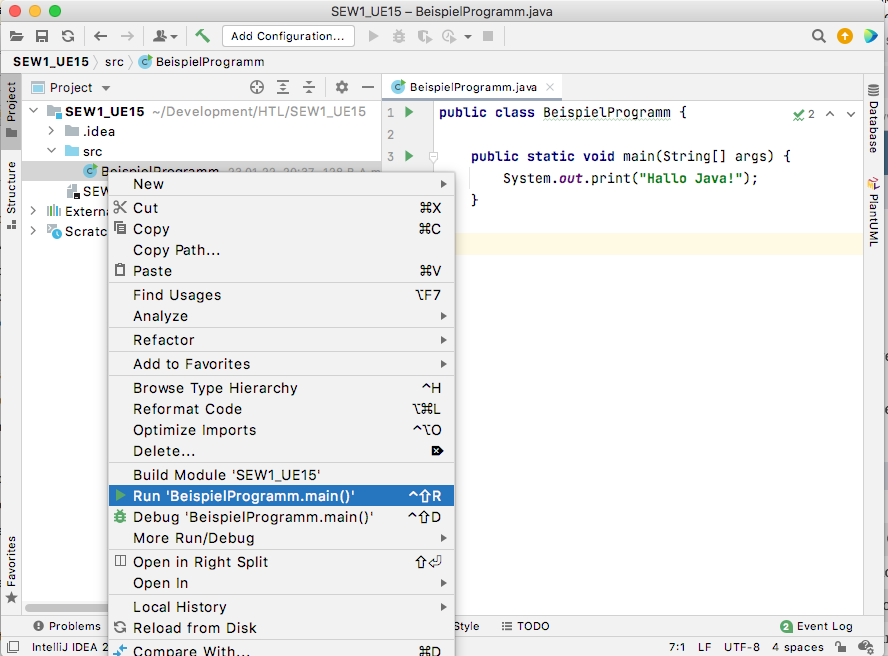The width and height of the screenshot is (888, 656).
Task: Open the Project panel gear options
Action: pyautogui.click(x=341, y=87)
